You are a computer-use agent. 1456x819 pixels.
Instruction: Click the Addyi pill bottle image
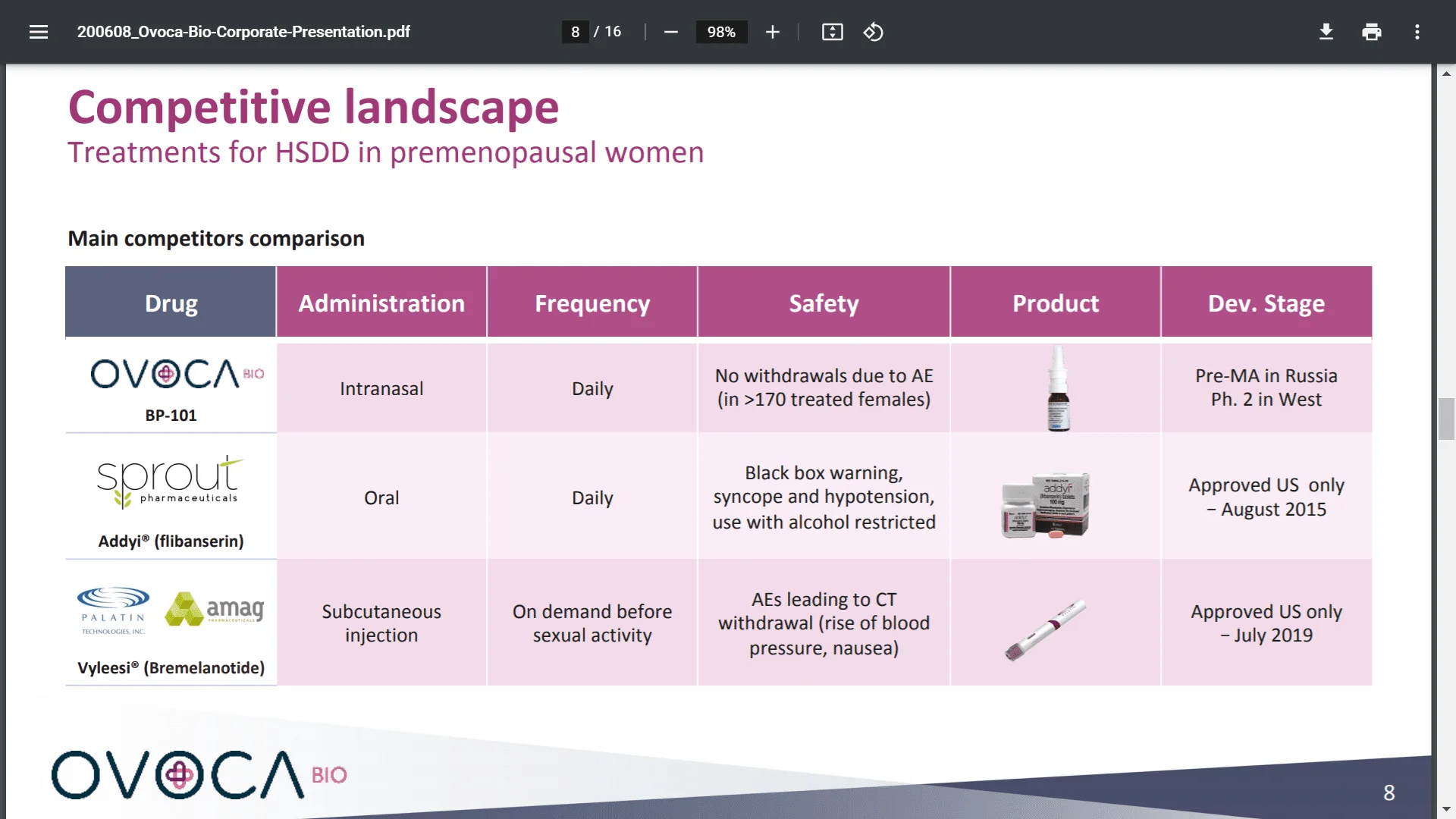tap(1046, 505)
